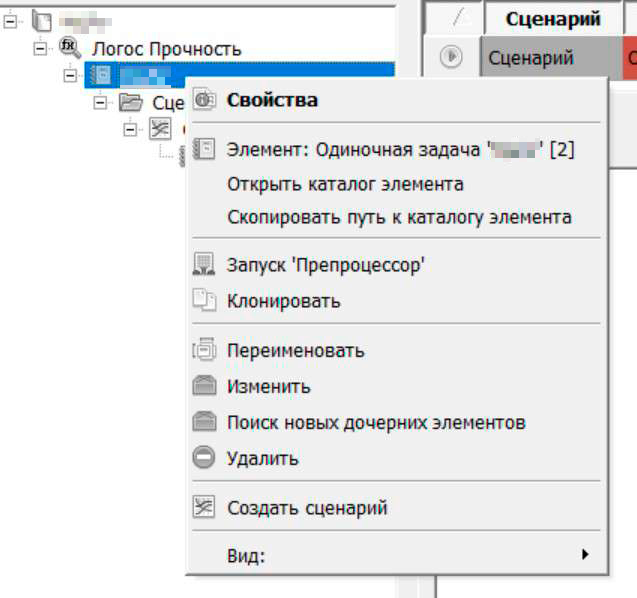This screenshot has width=637, height=598.
Task: Click the Клонировать copy icon
Action: click(x=204, y=300)
